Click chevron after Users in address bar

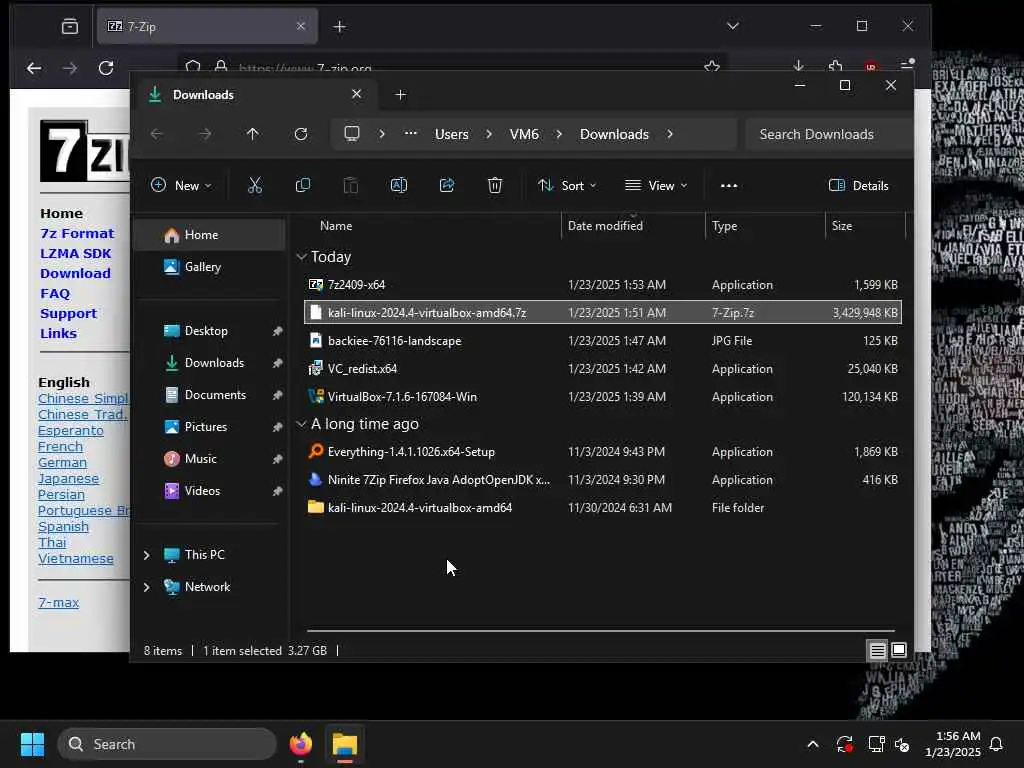pyautogui.click(x=489, y=134)
